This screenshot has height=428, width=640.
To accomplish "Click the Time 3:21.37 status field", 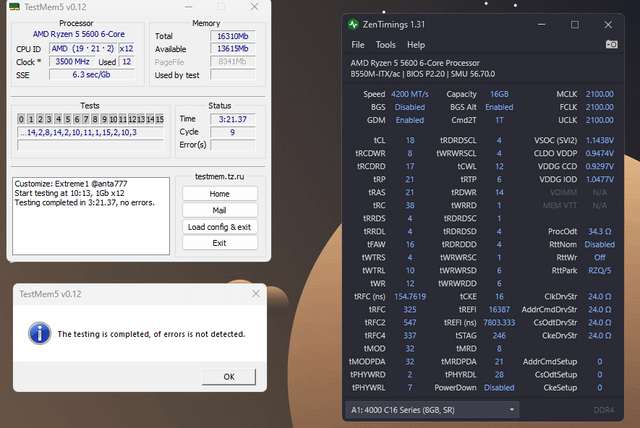I will 233,119.
